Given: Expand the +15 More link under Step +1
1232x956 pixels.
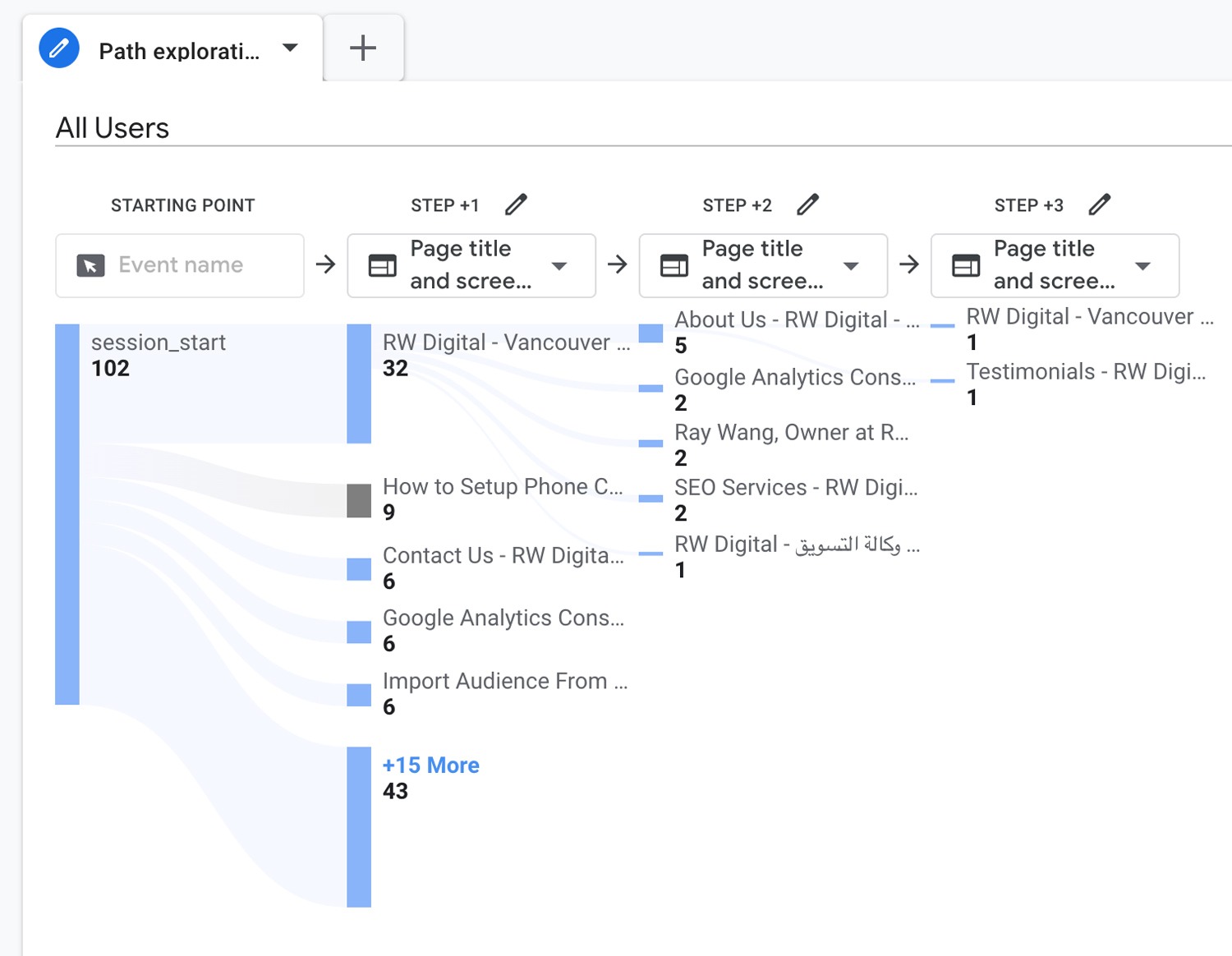Looking at the screenshot, I should [430, 765].
